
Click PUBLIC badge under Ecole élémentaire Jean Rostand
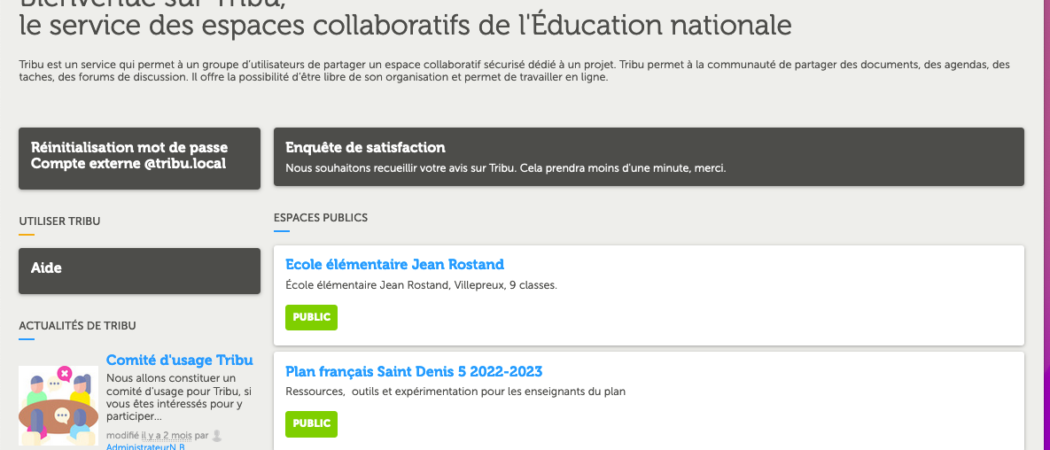pos(311,317)
